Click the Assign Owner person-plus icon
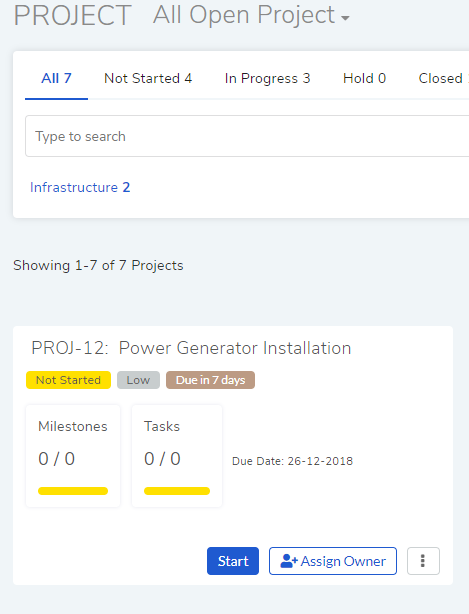The height and width of the screenshot is (614, 469). pos(289,561)
